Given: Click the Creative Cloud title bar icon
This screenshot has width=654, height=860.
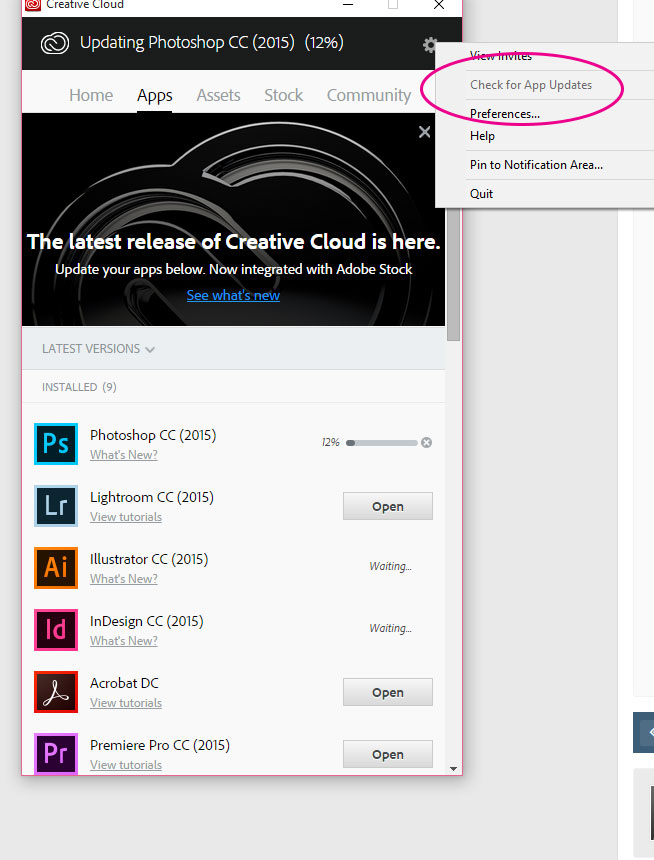Looking at the screenshot, I should (x=33, y=5).
